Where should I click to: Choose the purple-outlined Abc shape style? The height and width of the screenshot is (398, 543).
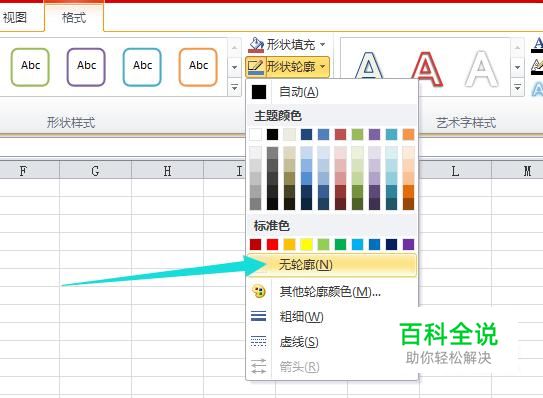coord(86,67)
